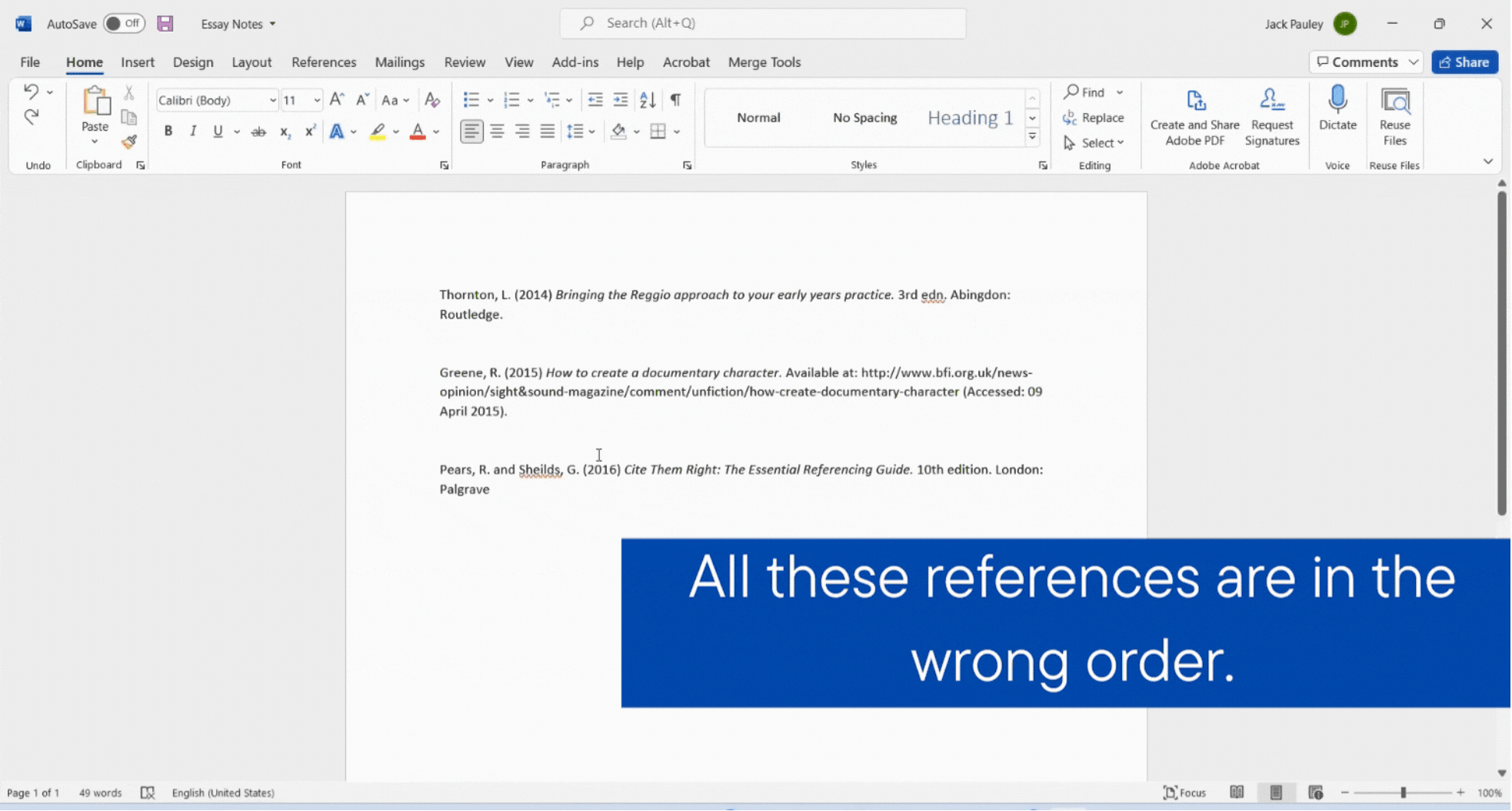Switch to the Insert tab

[x=138, y=62]
